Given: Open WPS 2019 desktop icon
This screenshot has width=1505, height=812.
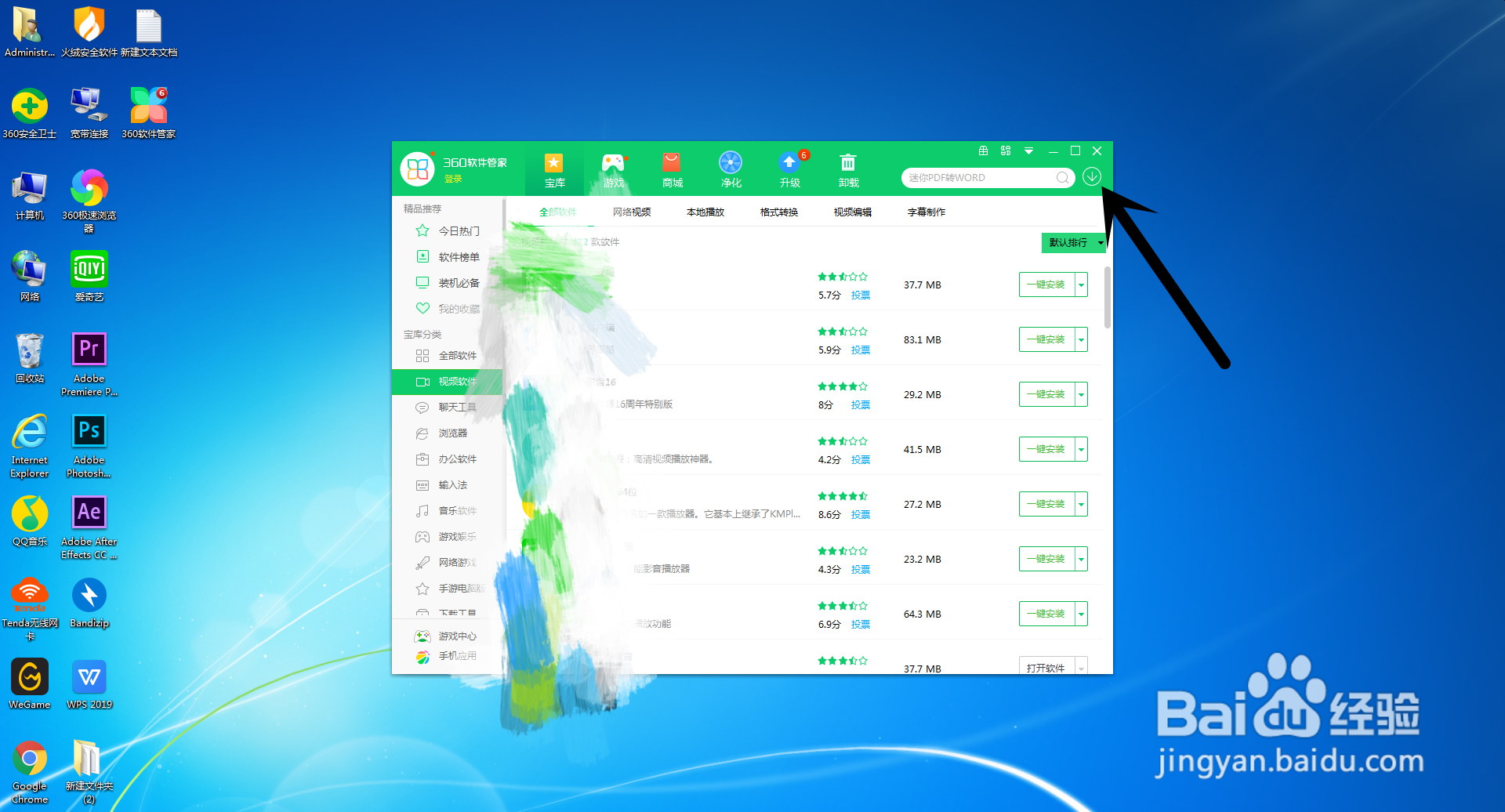Looking at the screenshot, I should [x=89, y=684].
